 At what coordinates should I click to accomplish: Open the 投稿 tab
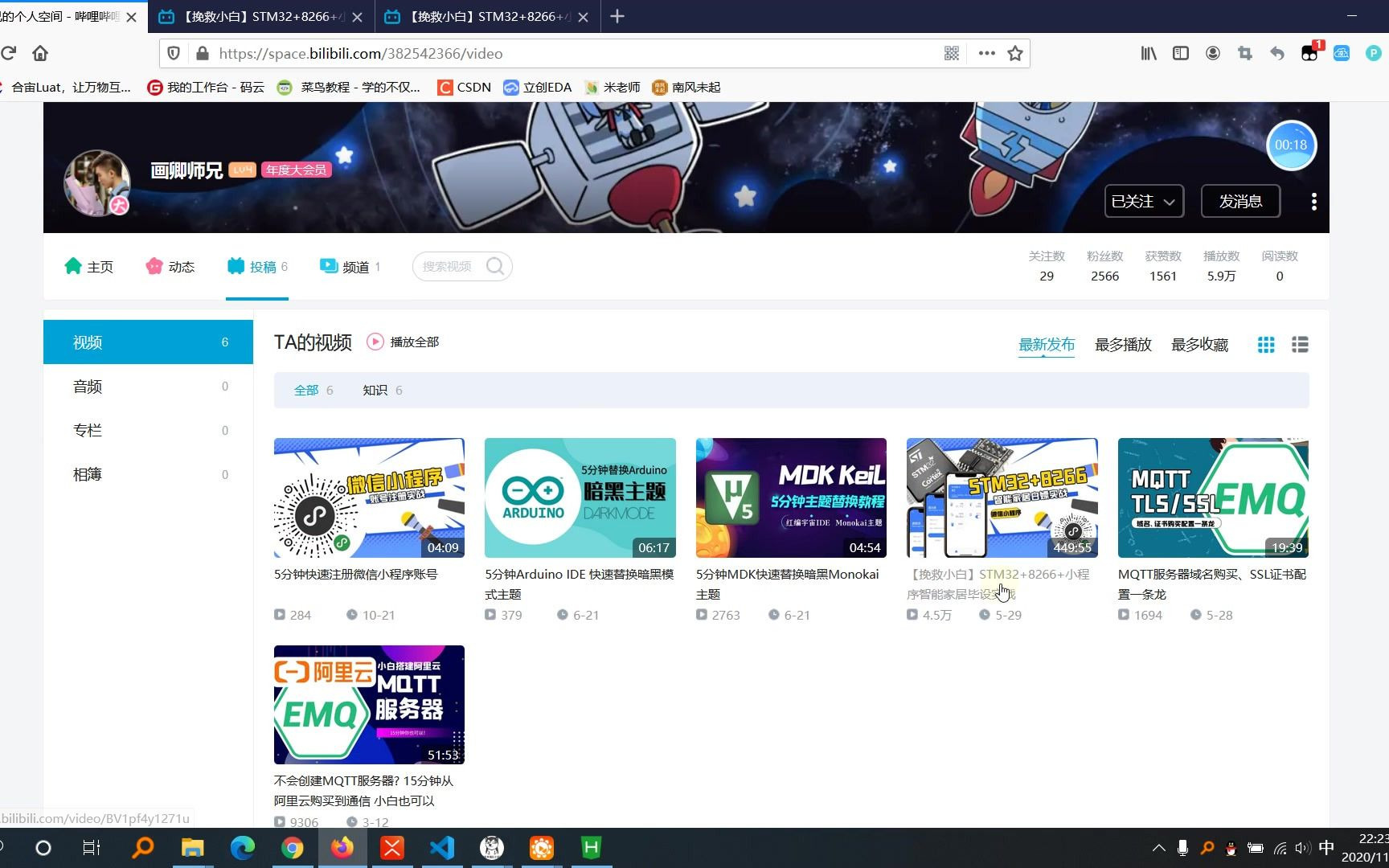click(257, 266)
